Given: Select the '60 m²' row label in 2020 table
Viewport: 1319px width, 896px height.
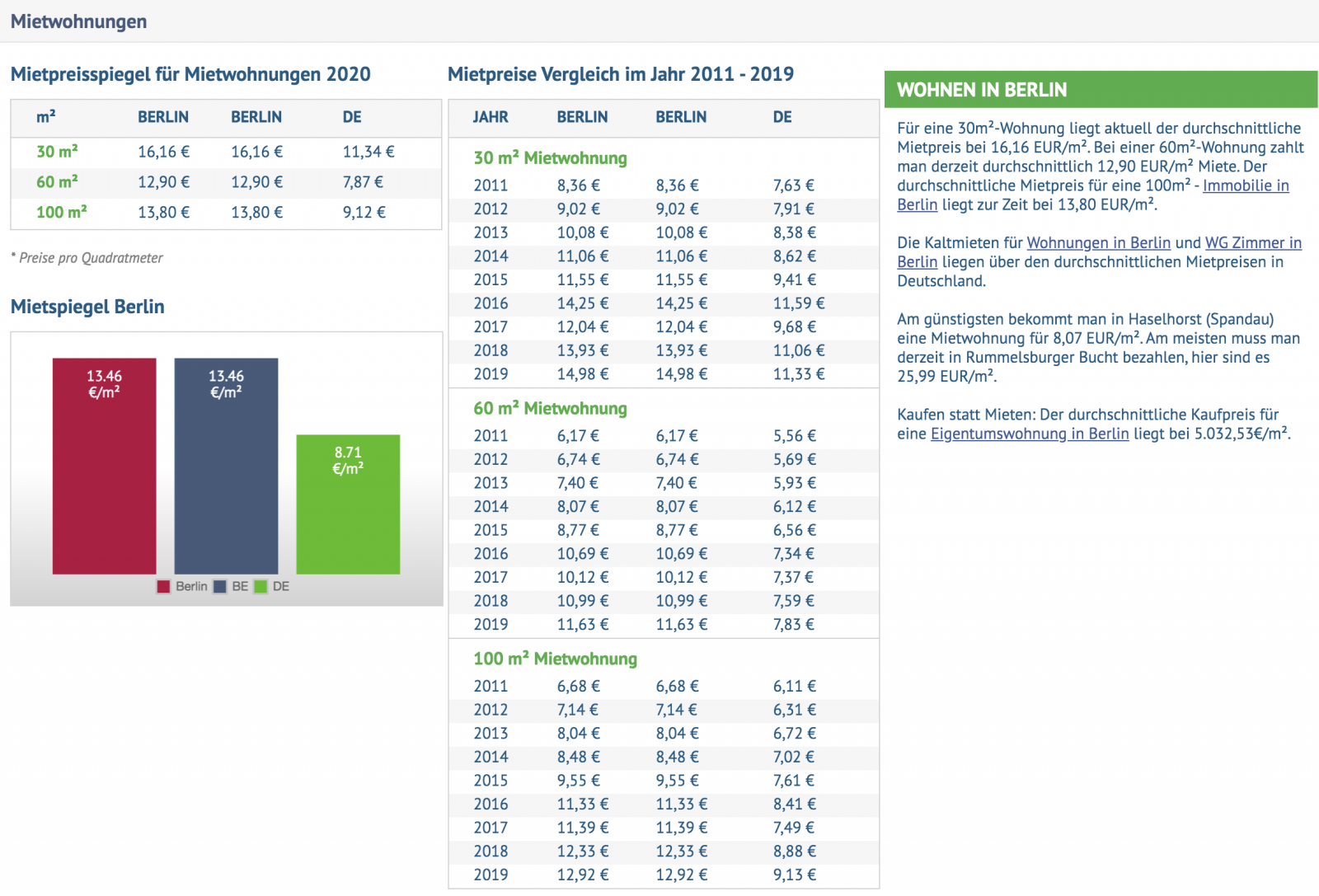Looking at the screenshot, I should 57,182.
